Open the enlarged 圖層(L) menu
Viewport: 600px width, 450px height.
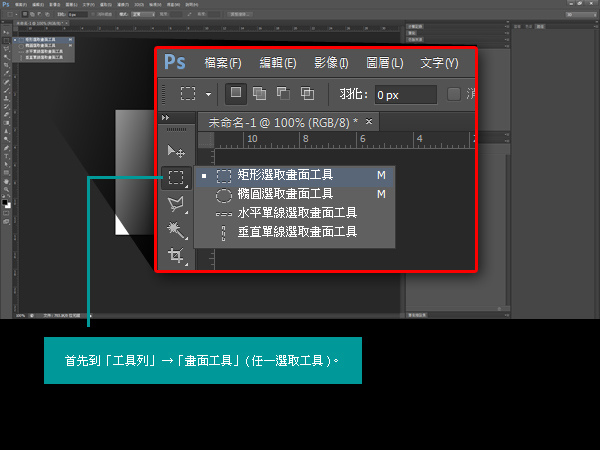tap(385, 63)
